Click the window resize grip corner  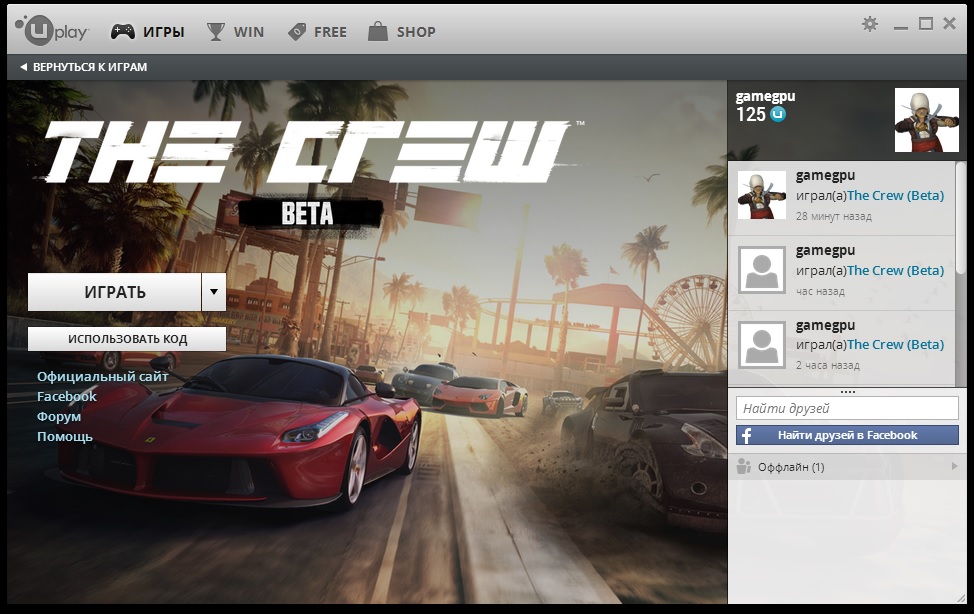click(962, 598)
